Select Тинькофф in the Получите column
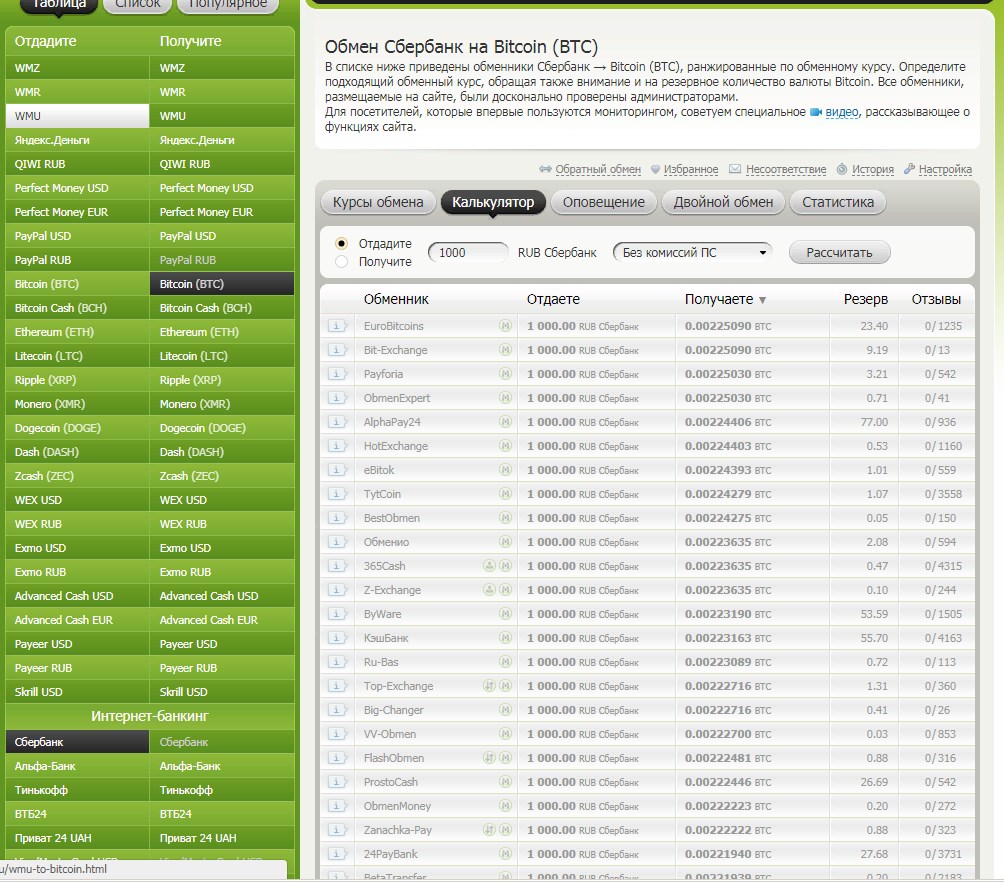 222,790
